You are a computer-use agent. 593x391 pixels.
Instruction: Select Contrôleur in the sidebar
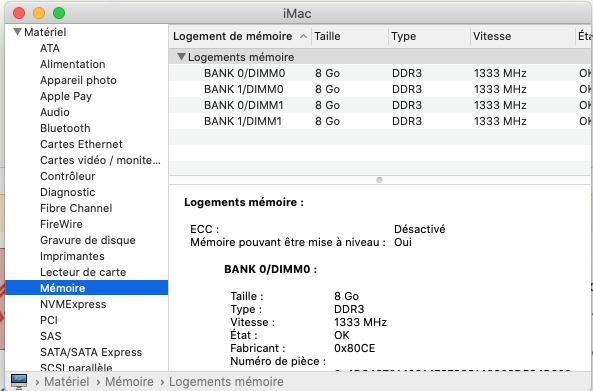67,176
